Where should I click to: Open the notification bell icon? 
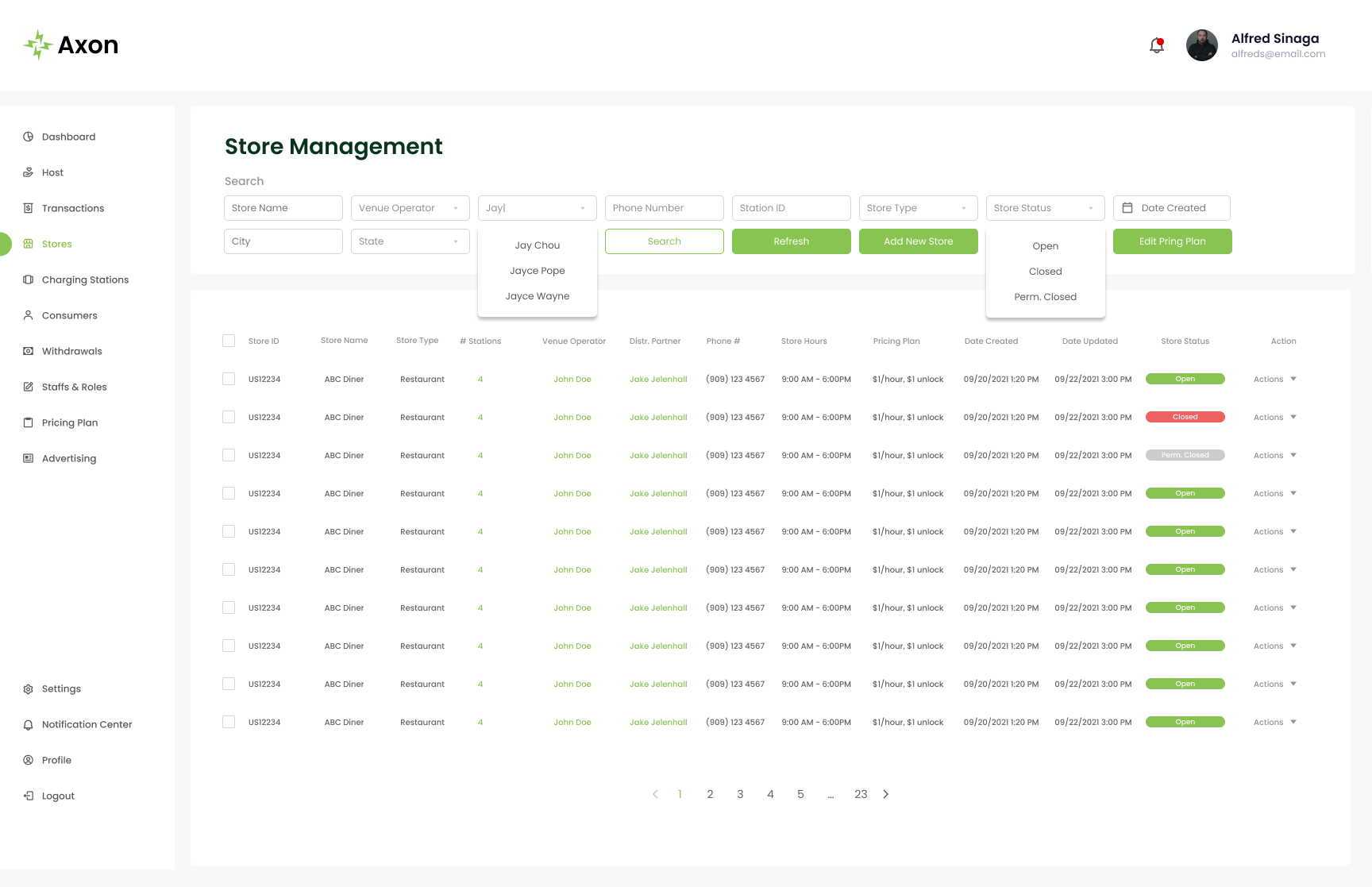[x=1157, y=45]
